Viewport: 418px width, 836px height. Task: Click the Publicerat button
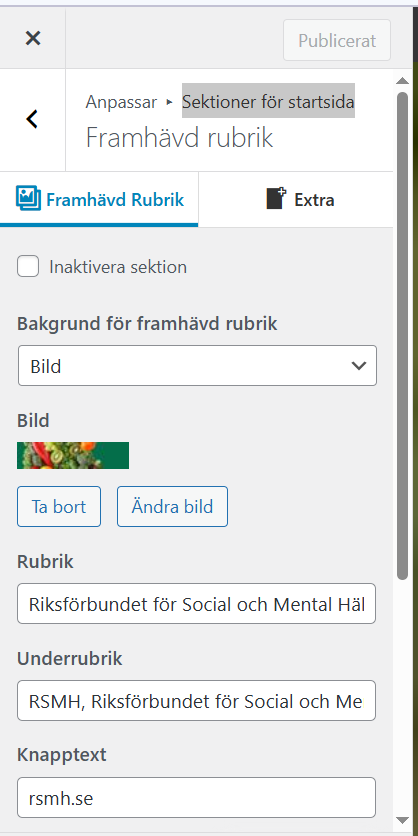(337, 41)
